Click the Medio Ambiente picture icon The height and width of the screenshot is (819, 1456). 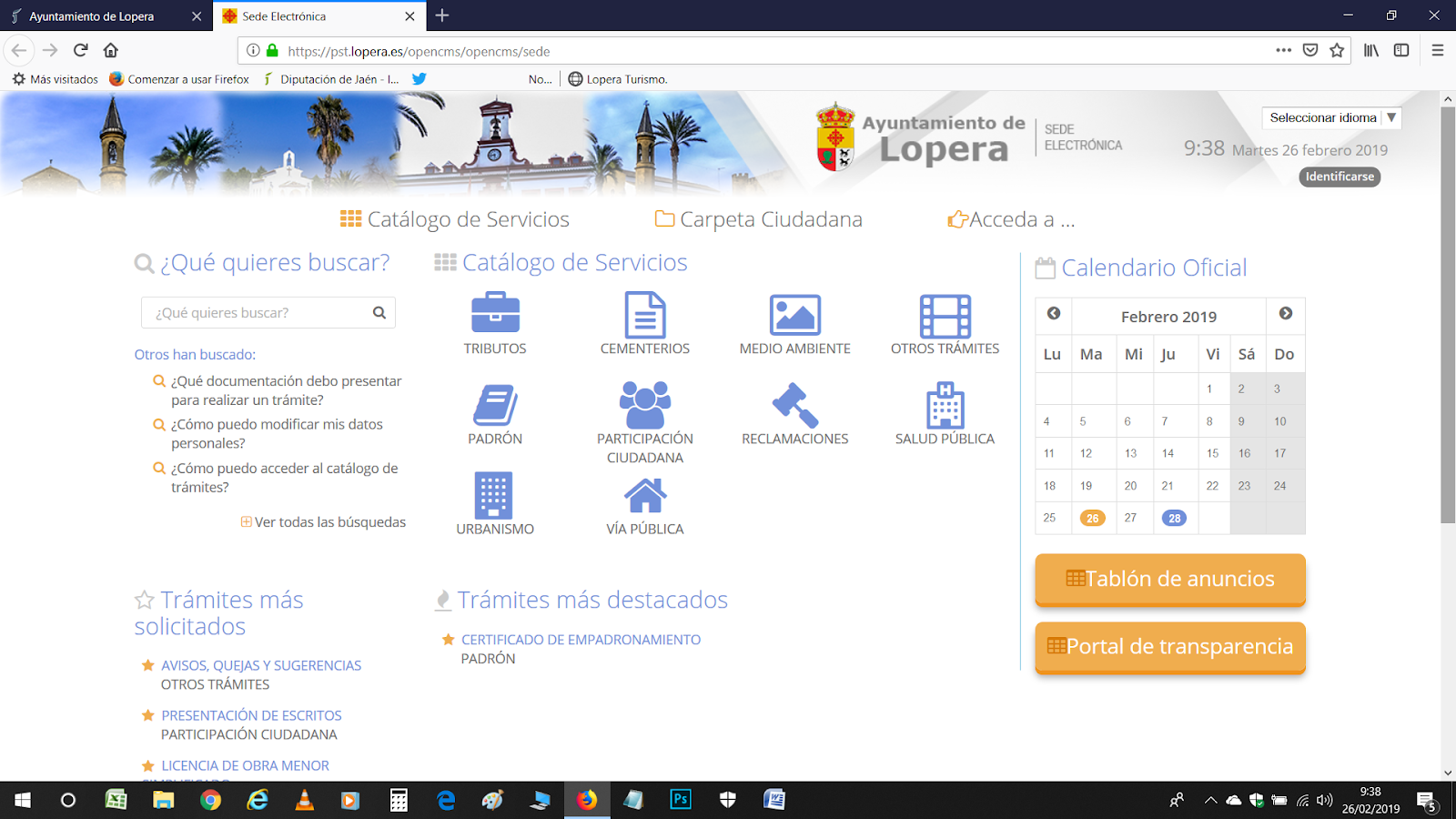[794, 314]
